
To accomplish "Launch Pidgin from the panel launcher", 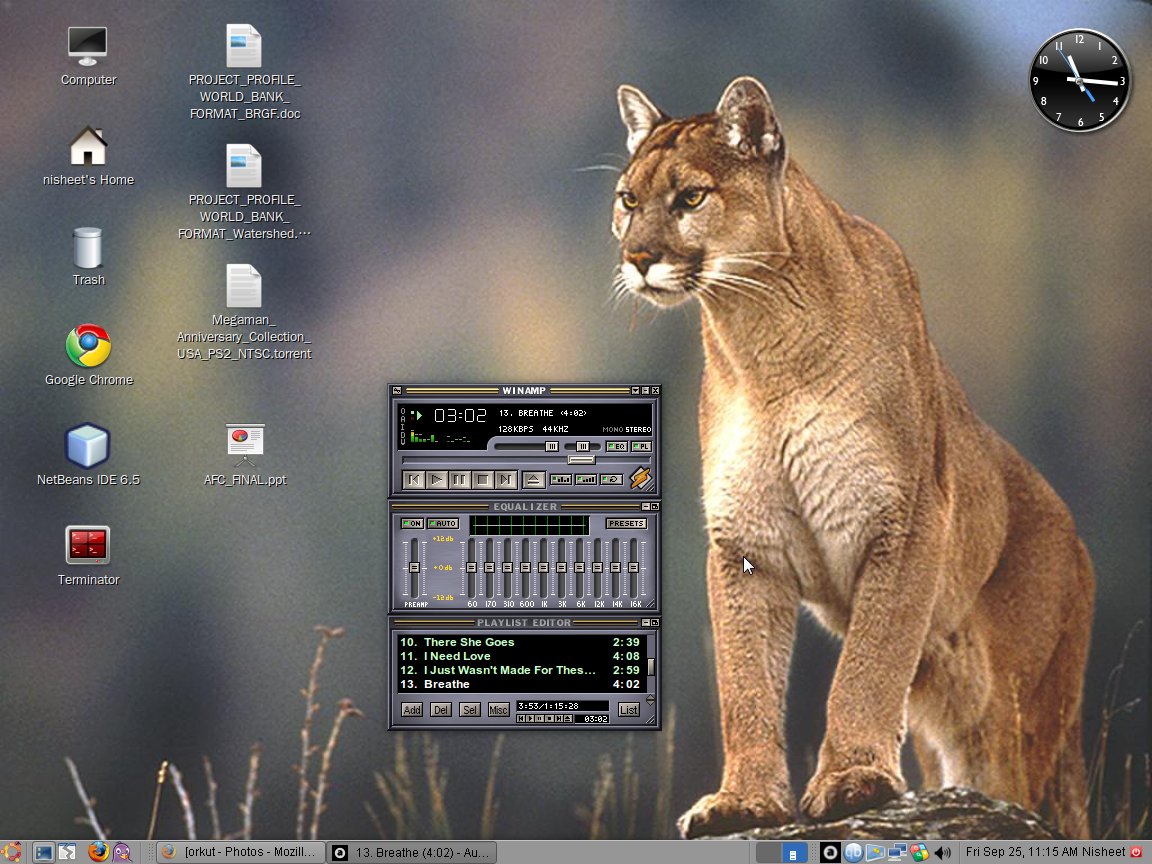I will click(x=122, y=852).
